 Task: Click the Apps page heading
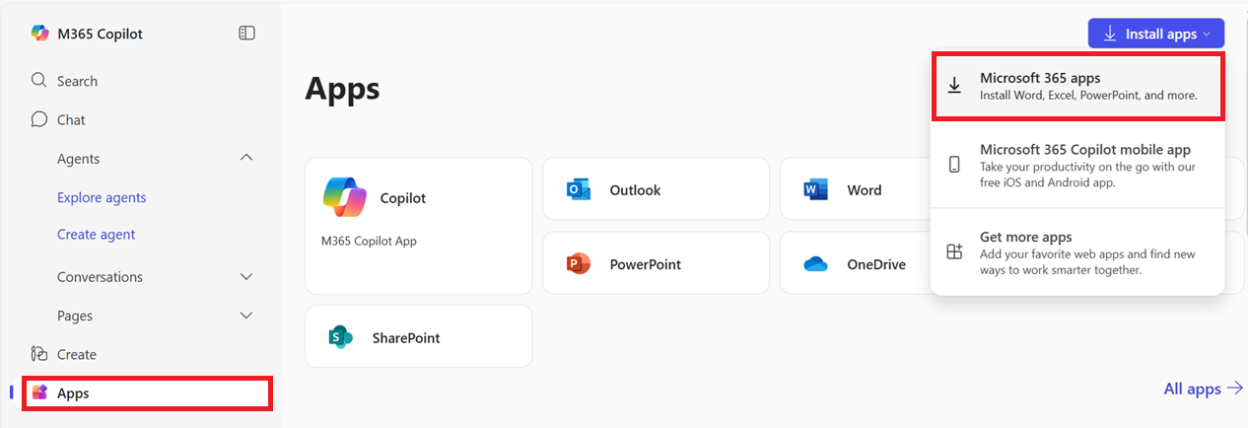pyautogui.click(x=342, y=89)
